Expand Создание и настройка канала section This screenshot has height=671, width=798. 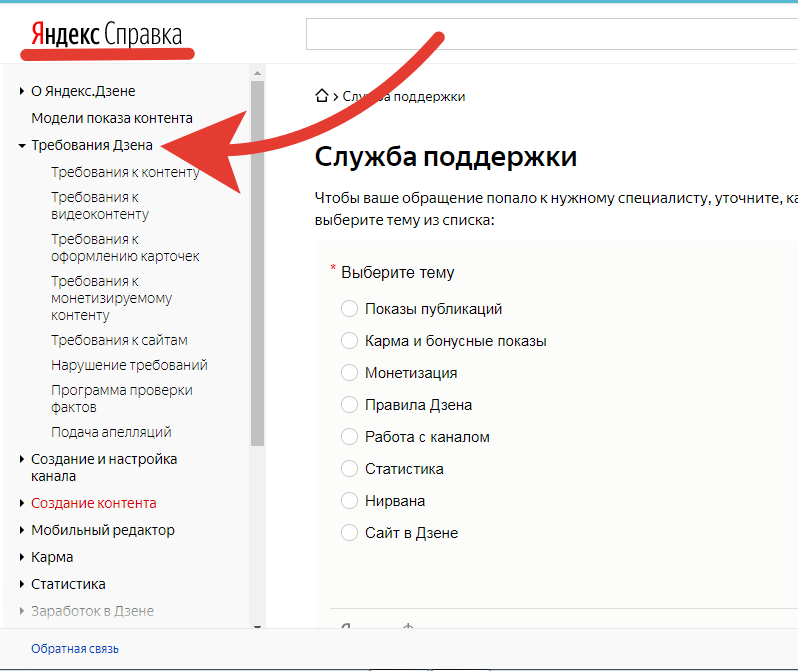[x=21, y=459]
